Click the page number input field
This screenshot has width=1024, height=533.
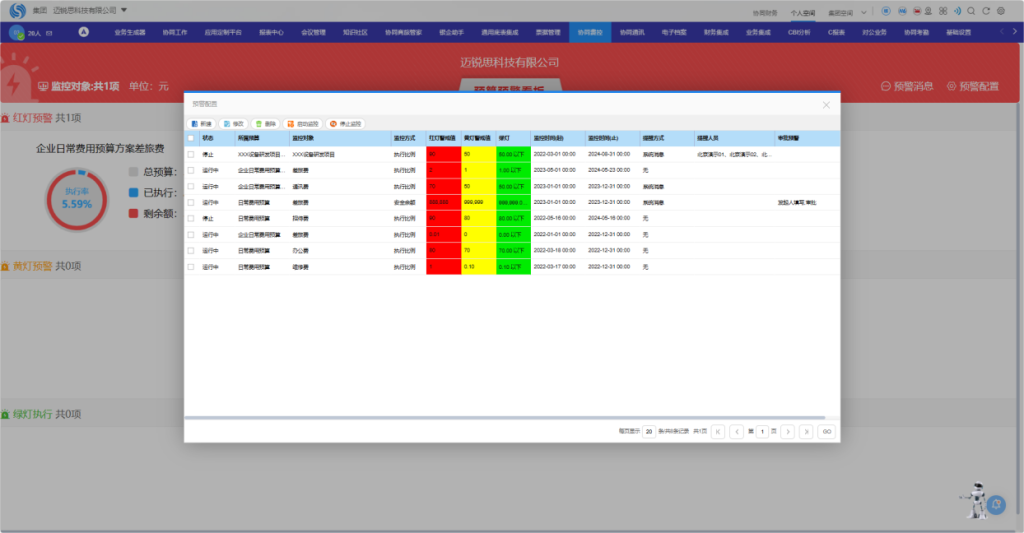click(x=762, y=431)
